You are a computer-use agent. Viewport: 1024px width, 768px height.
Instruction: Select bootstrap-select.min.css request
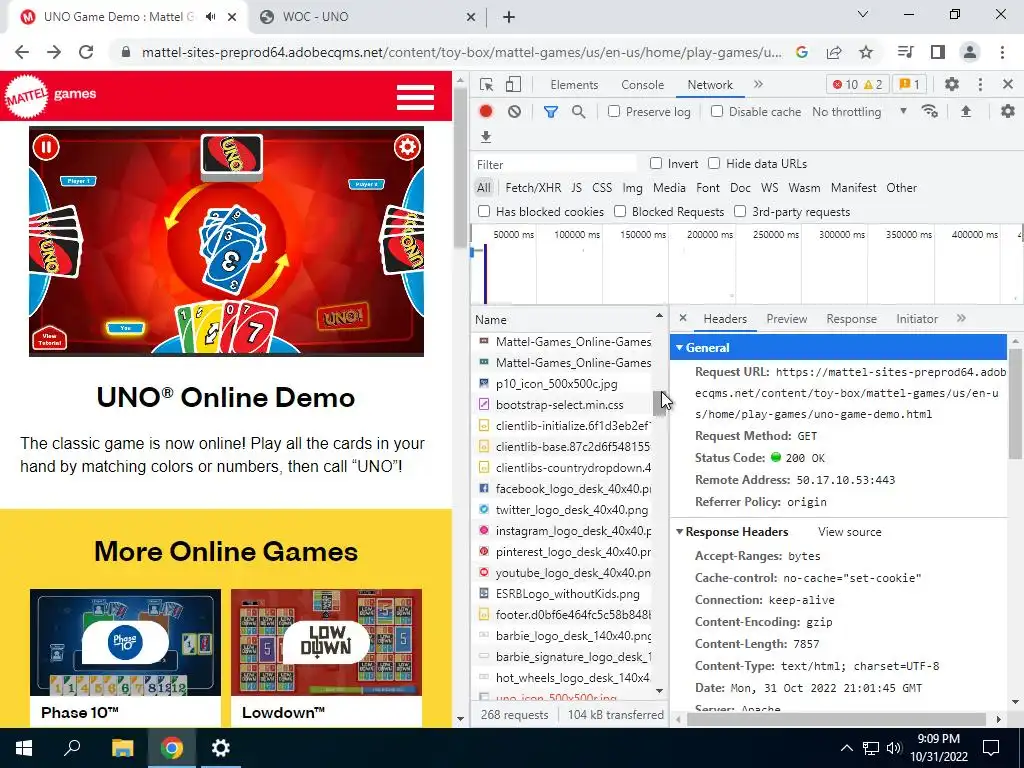coord(561,405)
